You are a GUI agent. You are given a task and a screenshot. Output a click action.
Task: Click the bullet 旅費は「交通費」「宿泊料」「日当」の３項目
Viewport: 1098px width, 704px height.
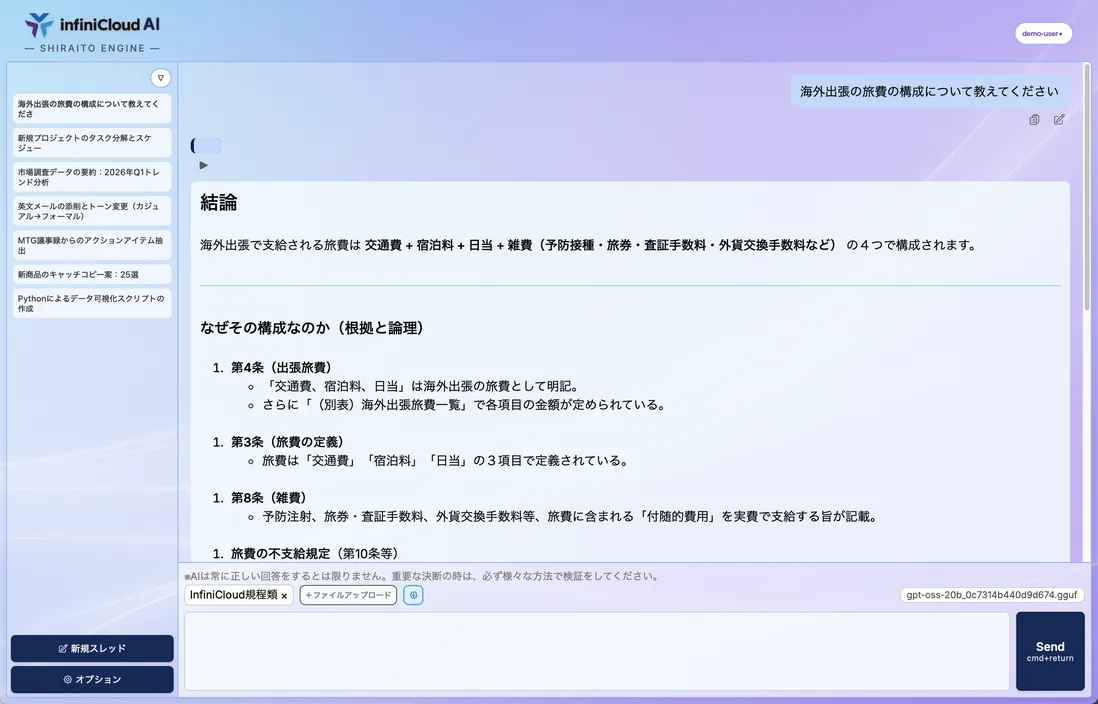click(x=445, y=461)
